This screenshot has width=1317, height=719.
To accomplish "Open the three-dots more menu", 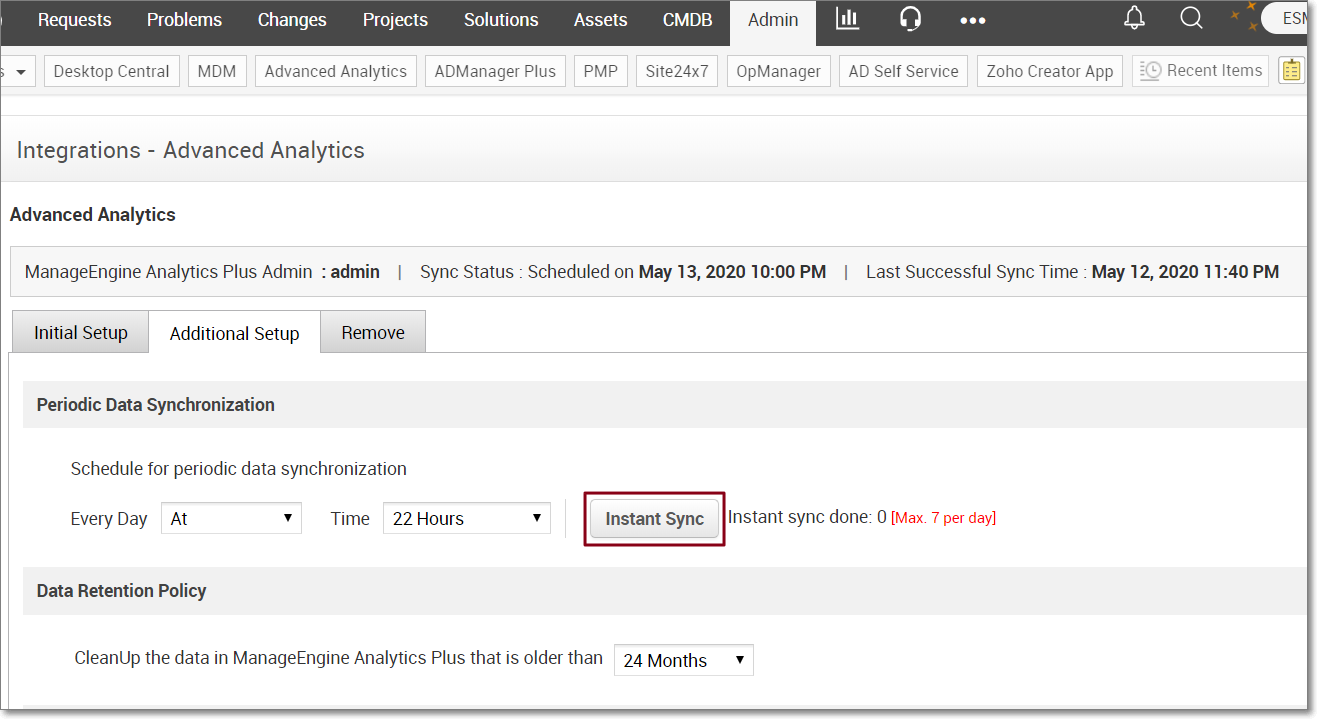I will tap(972, 20).
